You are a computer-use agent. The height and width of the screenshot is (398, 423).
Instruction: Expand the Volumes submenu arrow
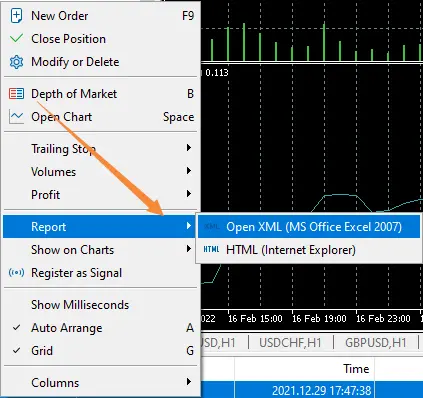[x=189, y=171]
